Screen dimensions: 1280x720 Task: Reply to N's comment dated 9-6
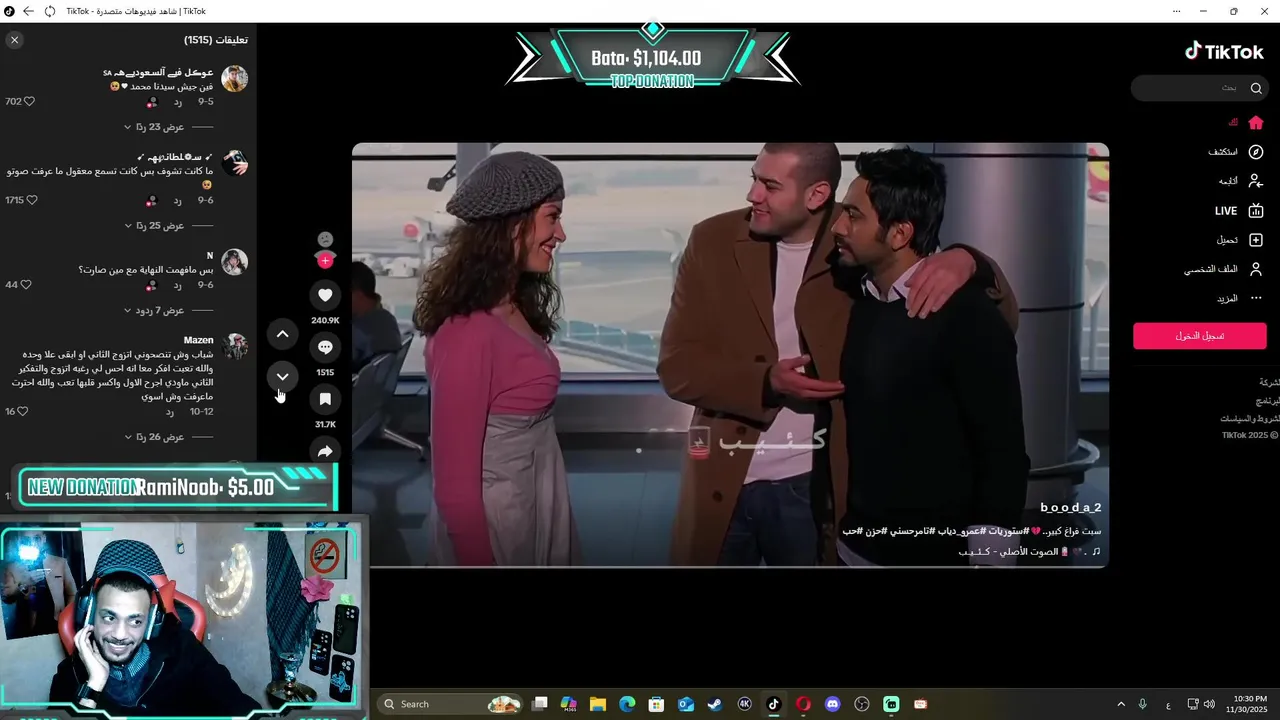tap(177, 285)
